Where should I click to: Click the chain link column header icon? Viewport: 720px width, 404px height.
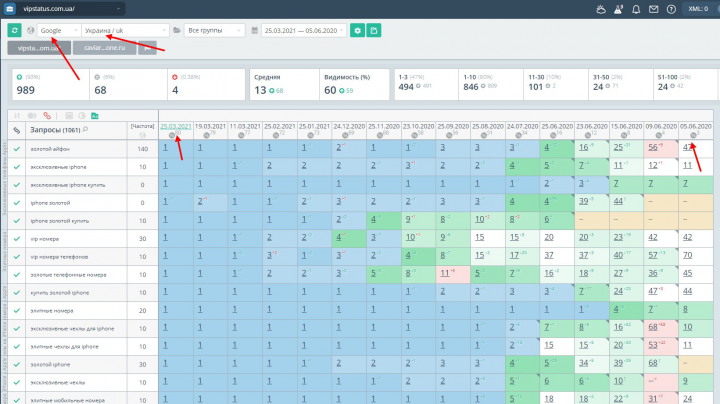pyautogui.click(x=17, y=130)
